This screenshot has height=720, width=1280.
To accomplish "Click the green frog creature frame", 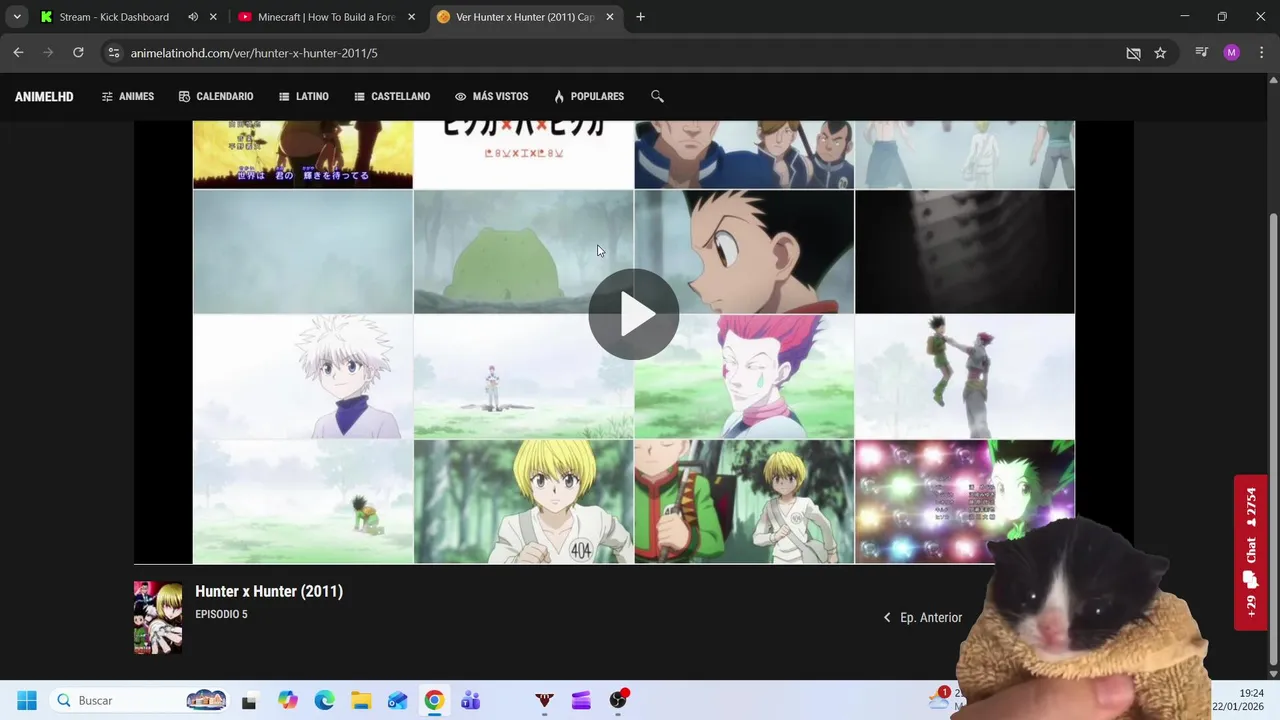I will [523, 252].
